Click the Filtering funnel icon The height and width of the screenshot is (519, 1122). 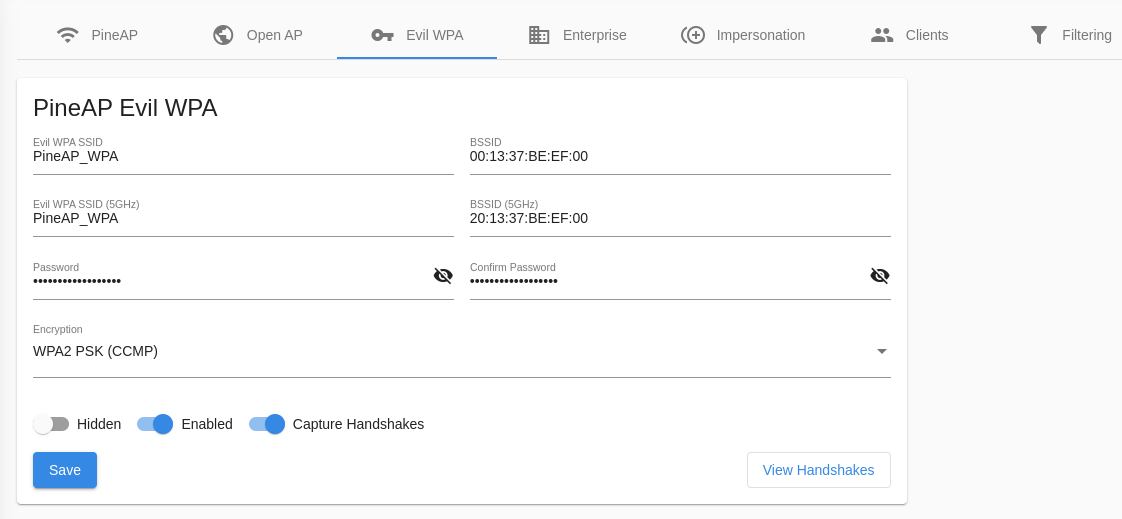1039,35
